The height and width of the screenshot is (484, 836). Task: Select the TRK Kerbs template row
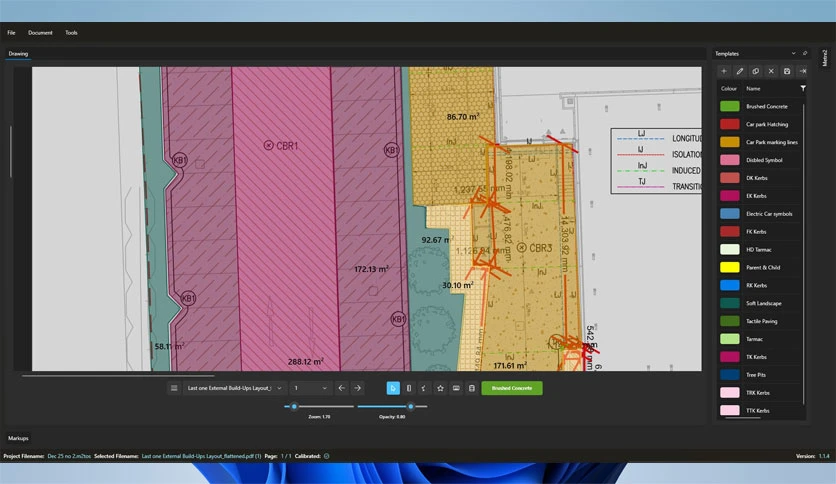760,393
